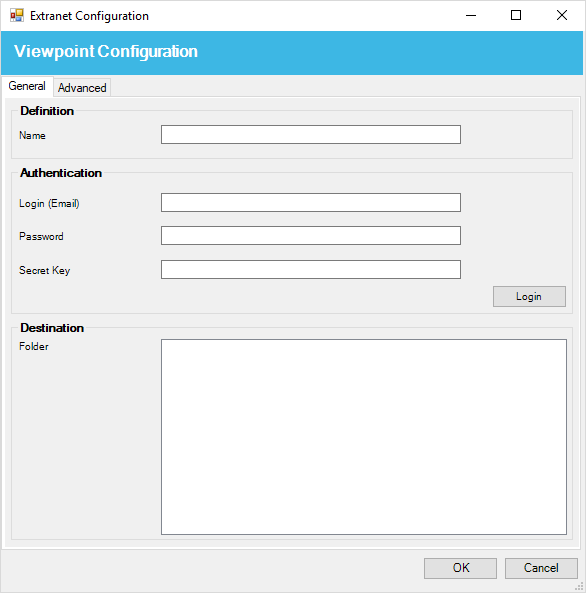Click the Authentication group heading
This screenshot has width=586, height=593.
coord(61,173)
